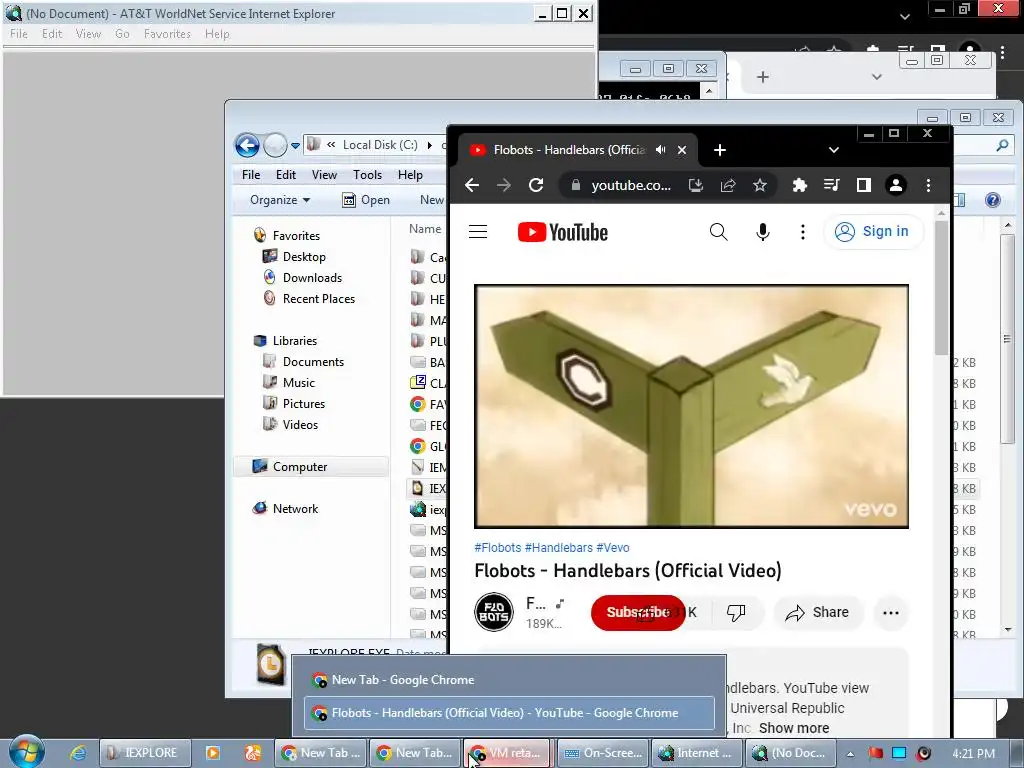Click the #Handlebars hashtag link
The width and height of the screenshot is (1024, 768).
pos(559,548)
